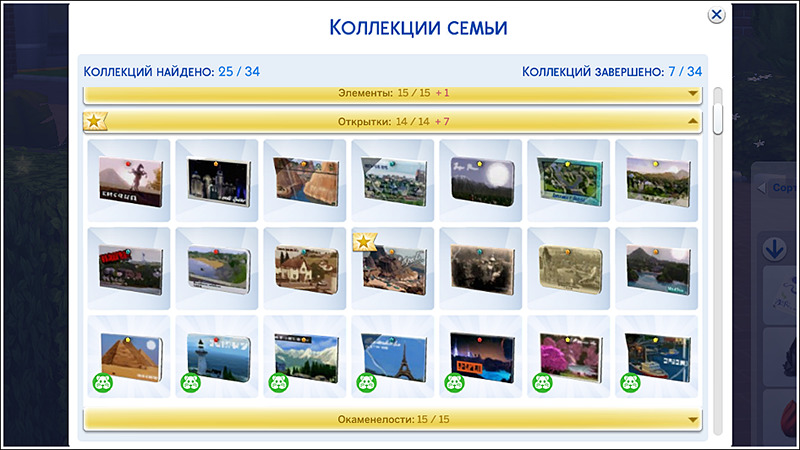The image size is (800, 450).
Task: Select the horse statue postcard
Action: [x=129, y=181]
